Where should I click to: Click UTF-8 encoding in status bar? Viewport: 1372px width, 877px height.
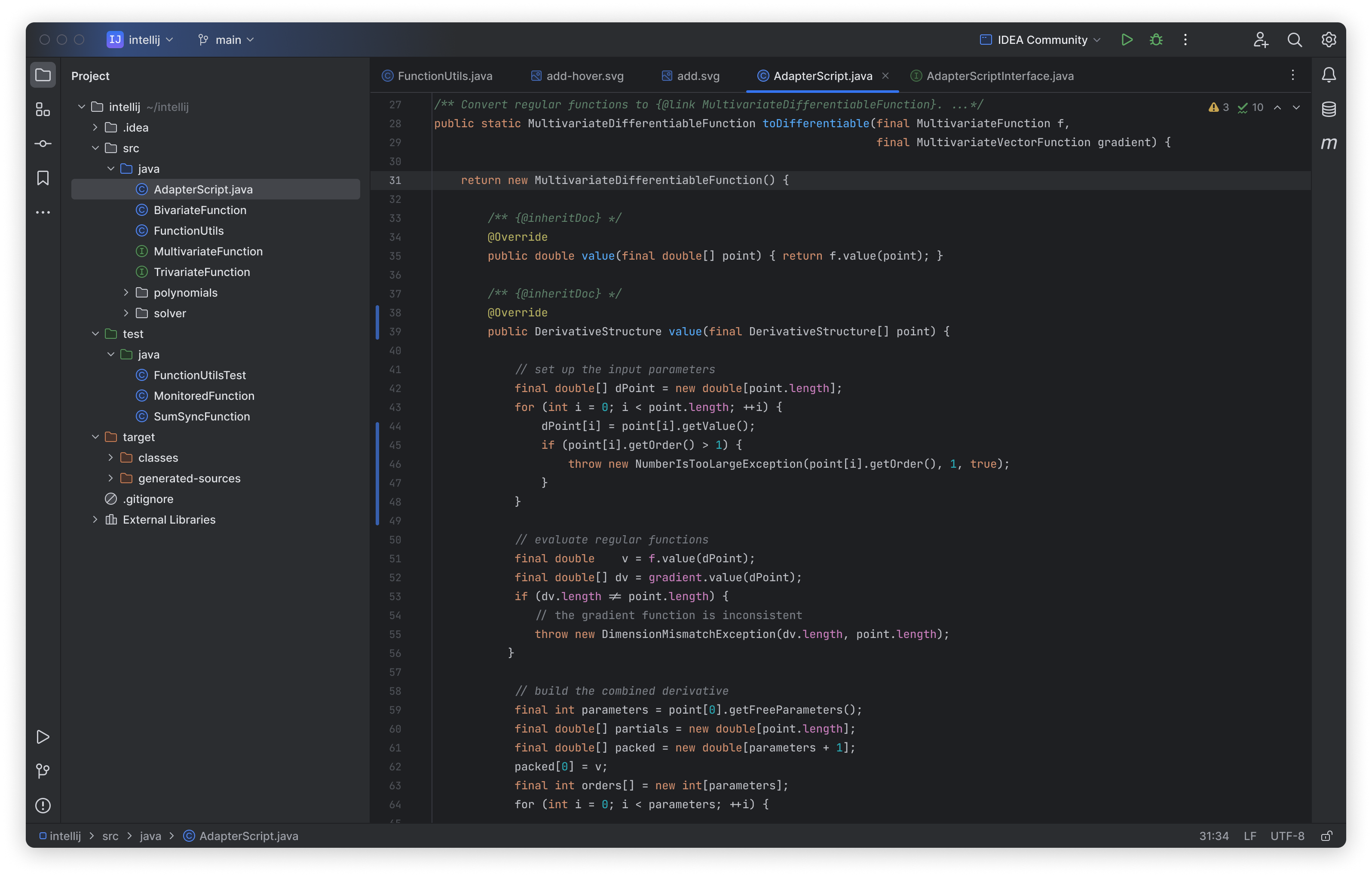[1286, 836]
